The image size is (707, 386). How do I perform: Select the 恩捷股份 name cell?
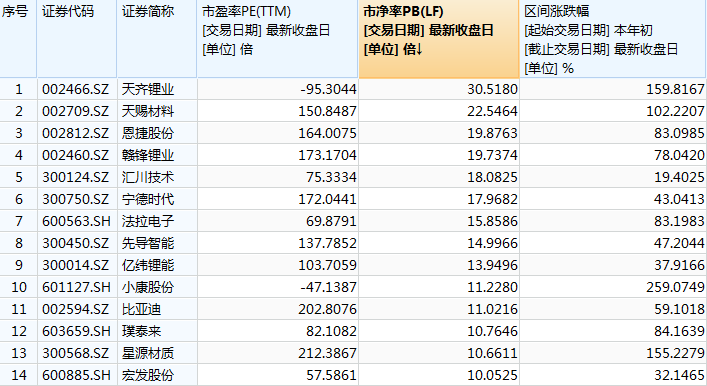pyautogui.click(x=157, y=133)
